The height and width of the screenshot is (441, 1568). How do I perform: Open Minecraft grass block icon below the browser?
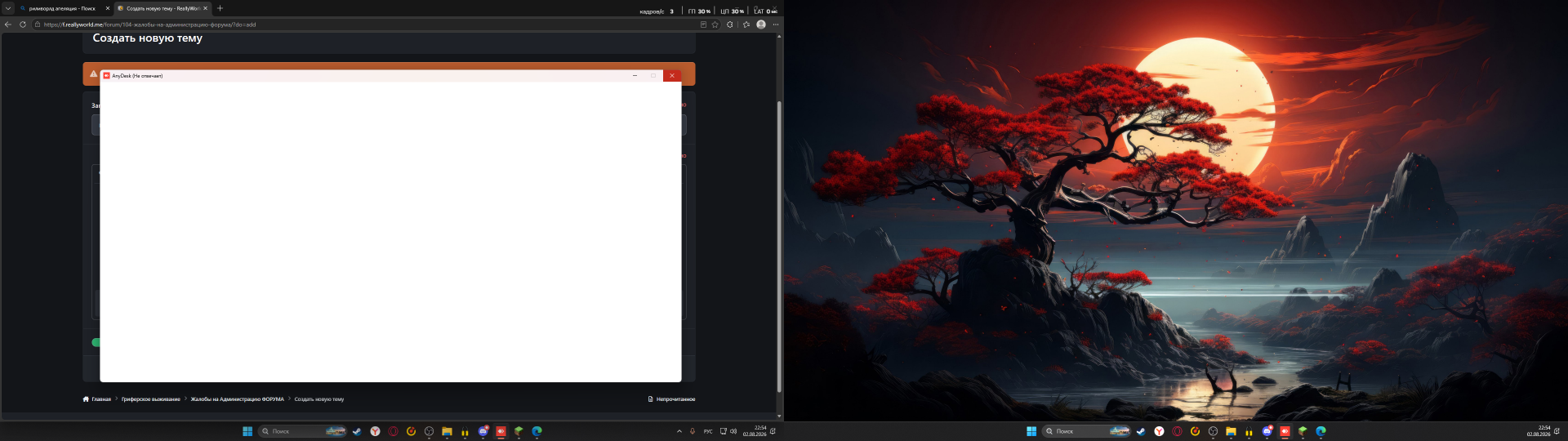click(519, 431)
